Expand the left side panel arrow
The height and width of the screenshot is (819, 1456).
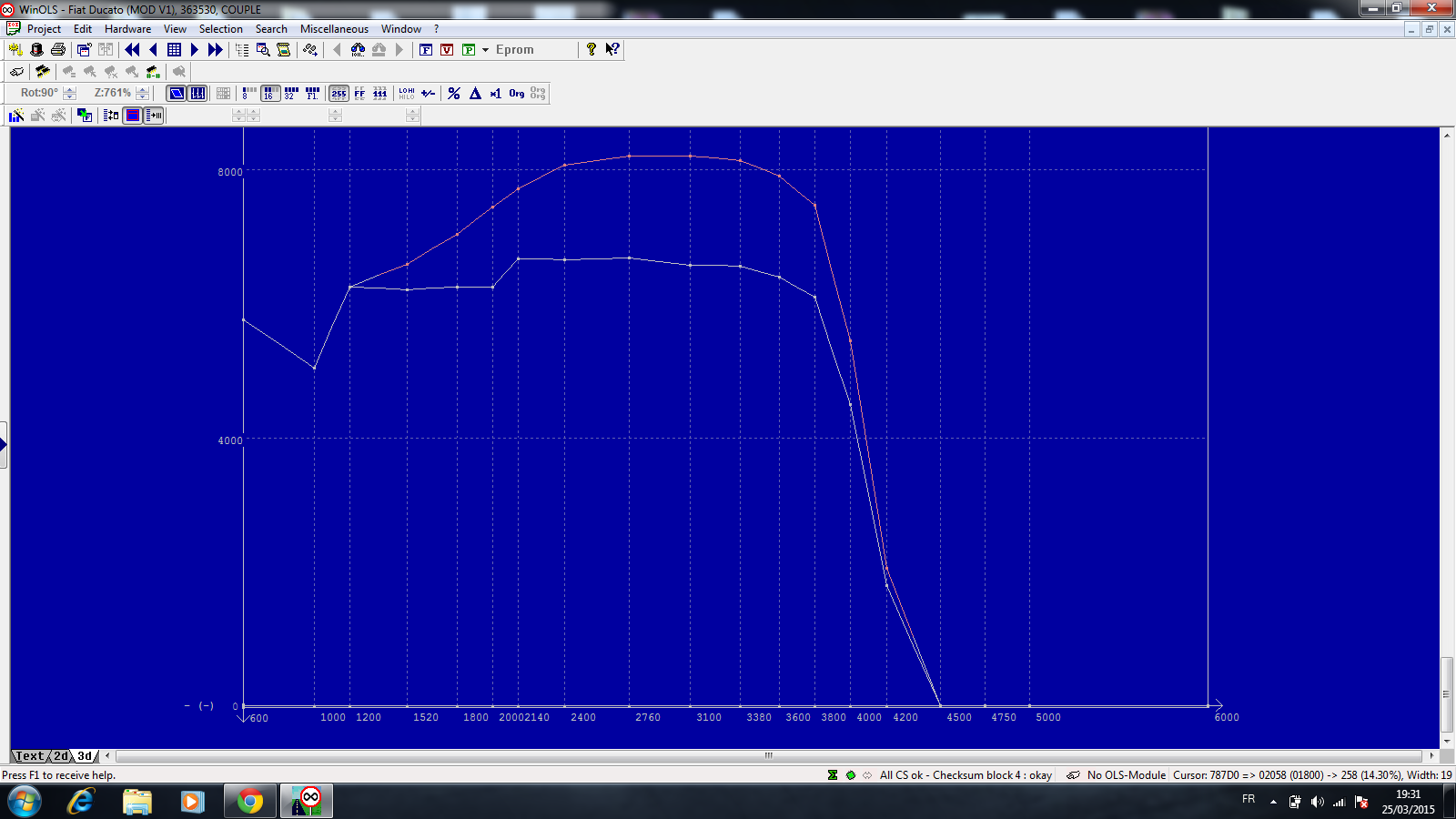(4, 445)
